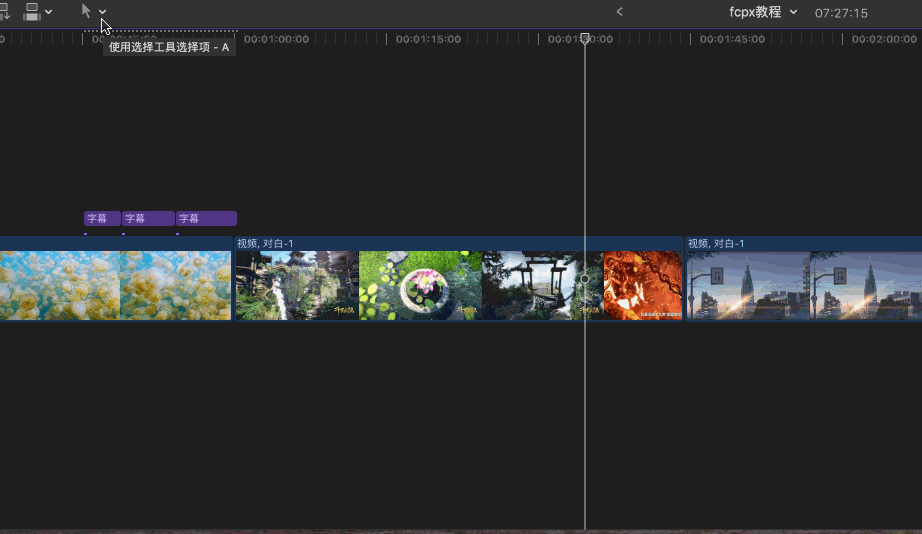Click the 00:01:45:00 mark on ruler
This screenshot has height=534, width=922.
[732, 39]
